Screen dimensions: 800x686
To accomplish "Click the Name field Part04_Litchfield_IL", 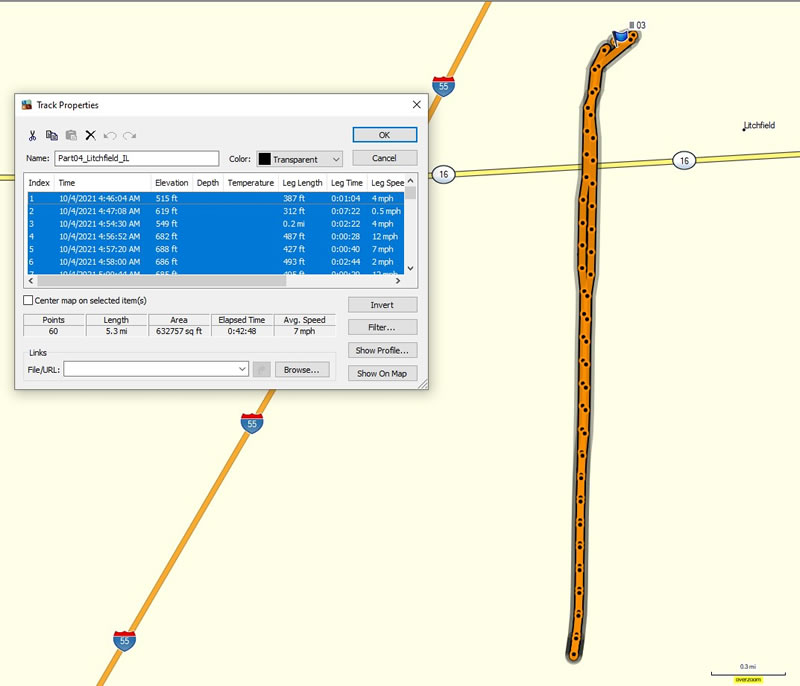I will [137, 158].
